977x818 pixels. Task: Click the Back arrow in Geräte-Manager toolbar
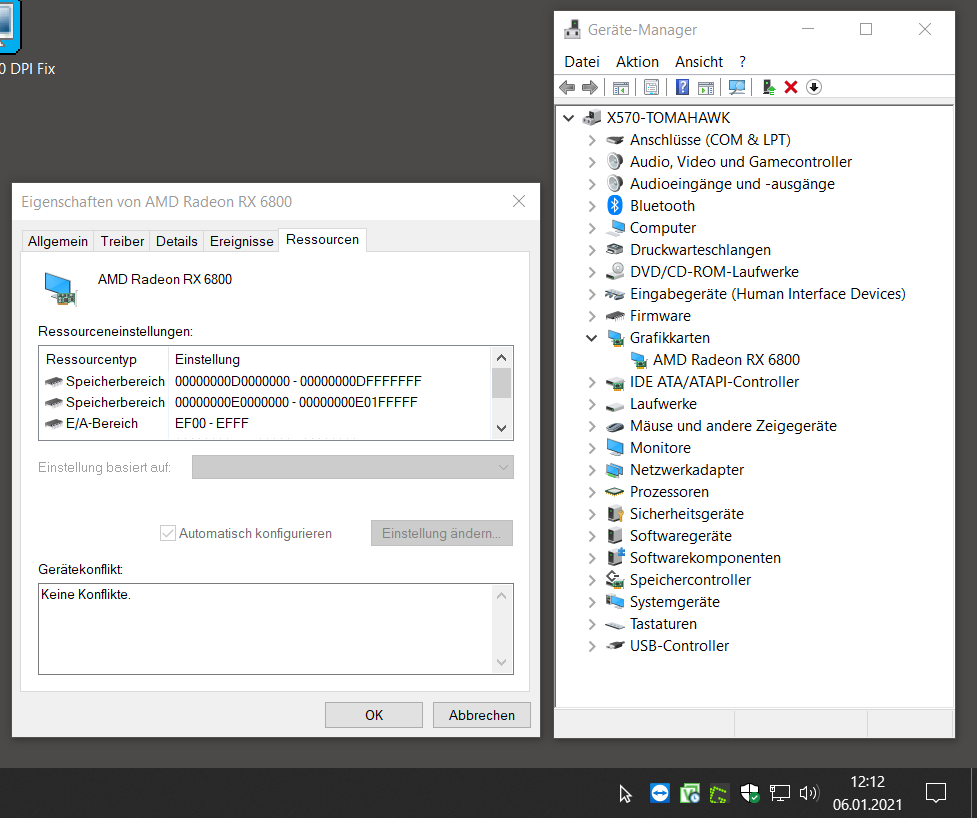click(567, 87)
